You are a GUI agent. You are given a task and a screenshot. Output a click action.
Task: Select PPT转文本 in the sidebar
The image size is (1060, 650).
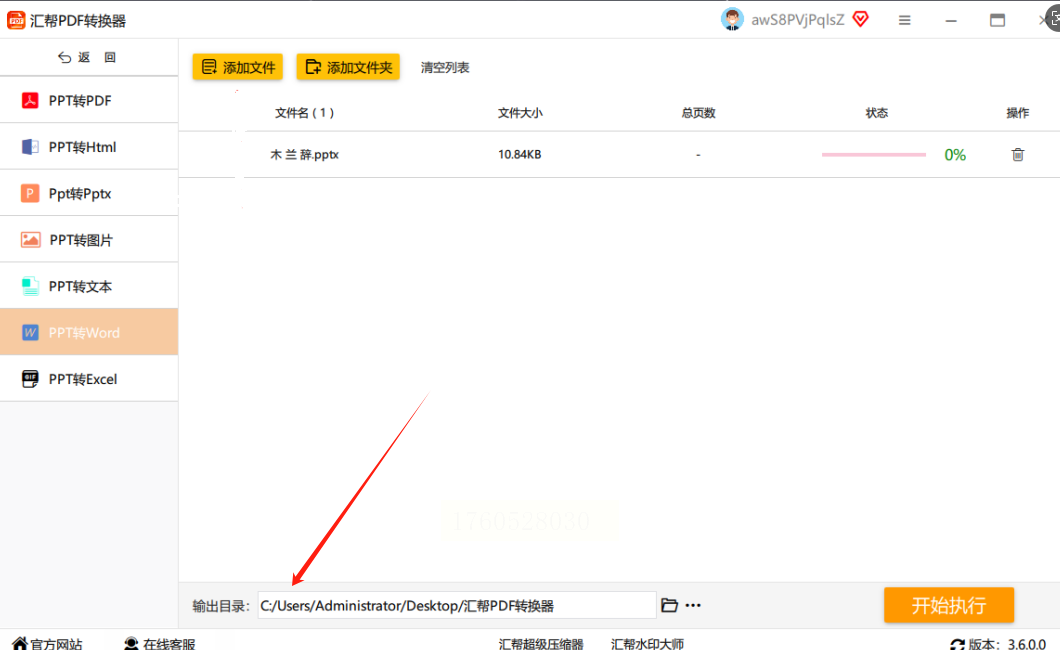(89, 286)
